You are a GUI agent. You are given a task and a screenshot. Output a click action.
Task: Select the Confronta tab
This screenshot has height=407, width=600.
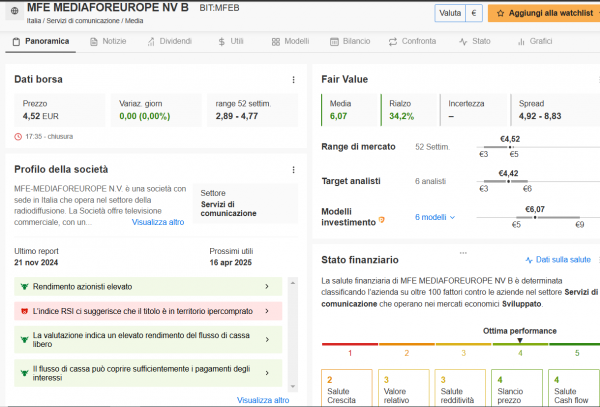pos(412,41)
